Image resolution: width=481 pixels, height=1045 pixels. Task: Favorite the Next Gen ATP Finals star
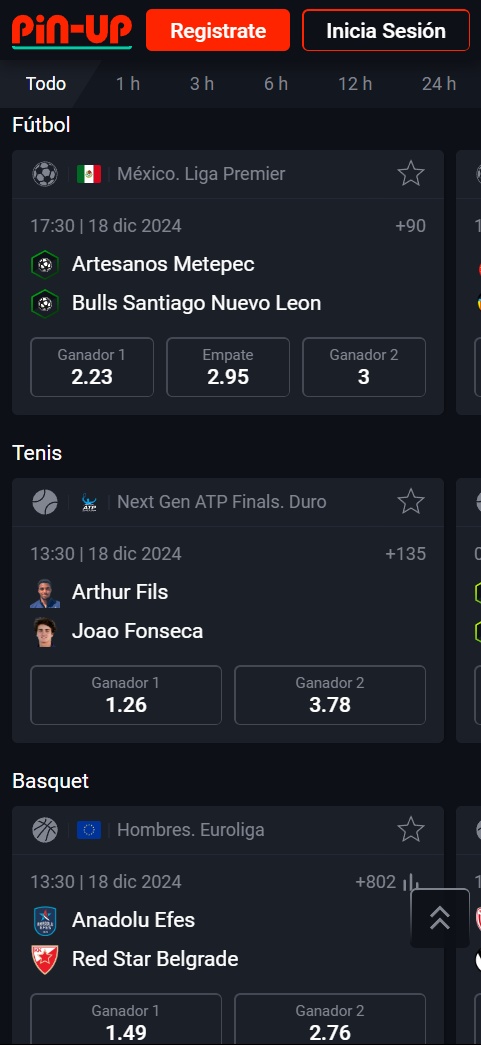(x=411, y=502)
